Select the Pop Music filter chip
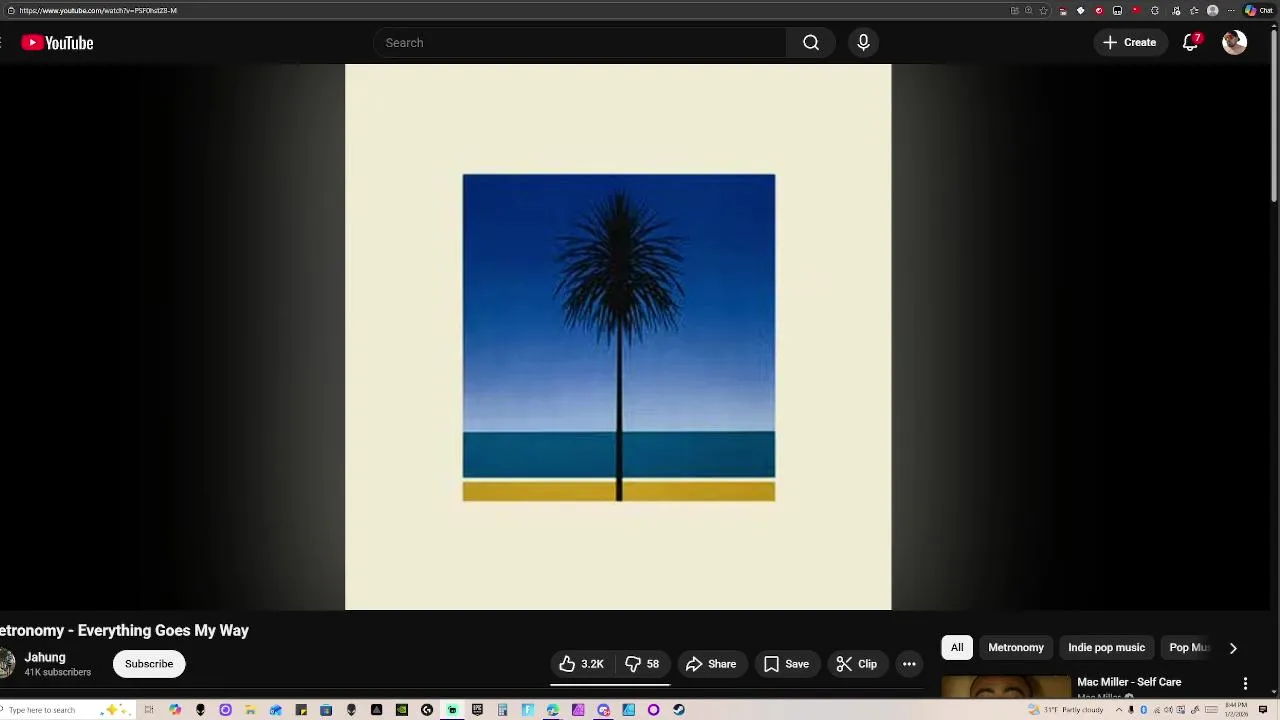1280x720 pixels. point(1188,647)
